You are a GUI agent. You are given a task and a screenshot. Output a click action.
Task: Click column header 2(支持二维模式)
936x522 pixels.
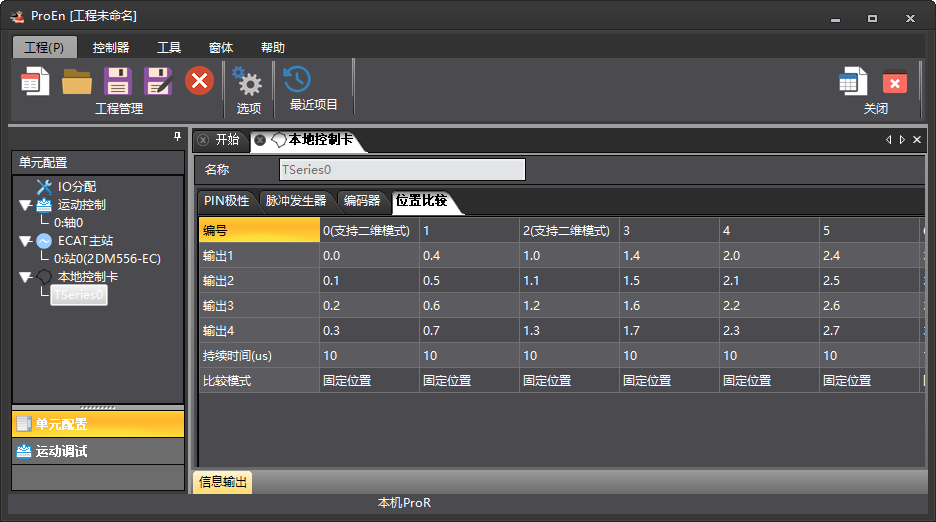[x=569, y=231]
